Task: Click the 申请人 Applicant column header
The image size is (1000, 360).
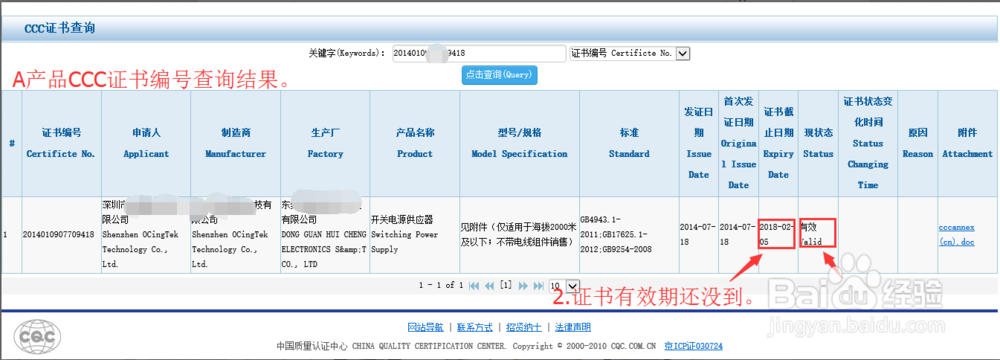Action: click(146, 144)
